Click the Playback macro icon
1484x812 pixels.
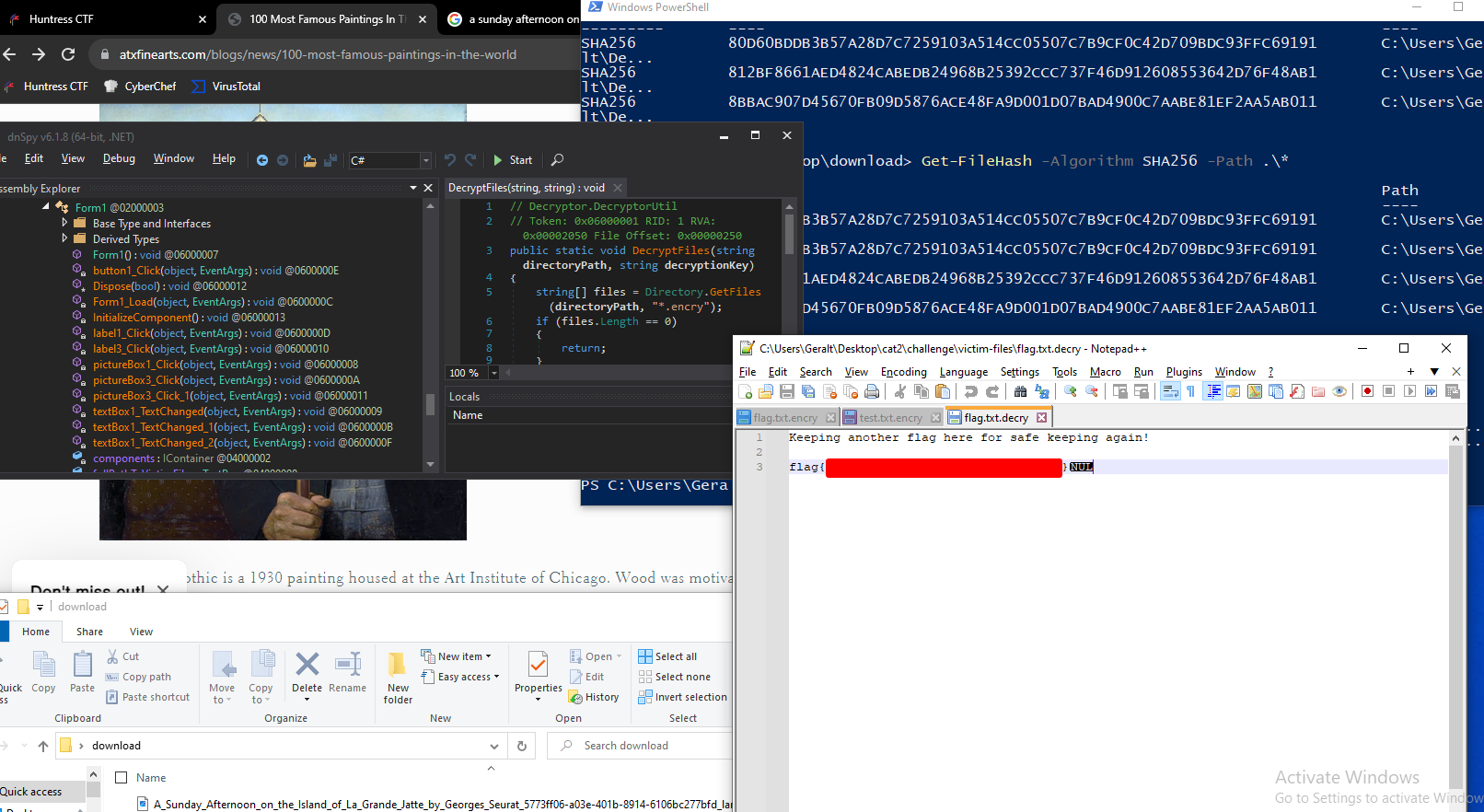tap(1410, 391)
